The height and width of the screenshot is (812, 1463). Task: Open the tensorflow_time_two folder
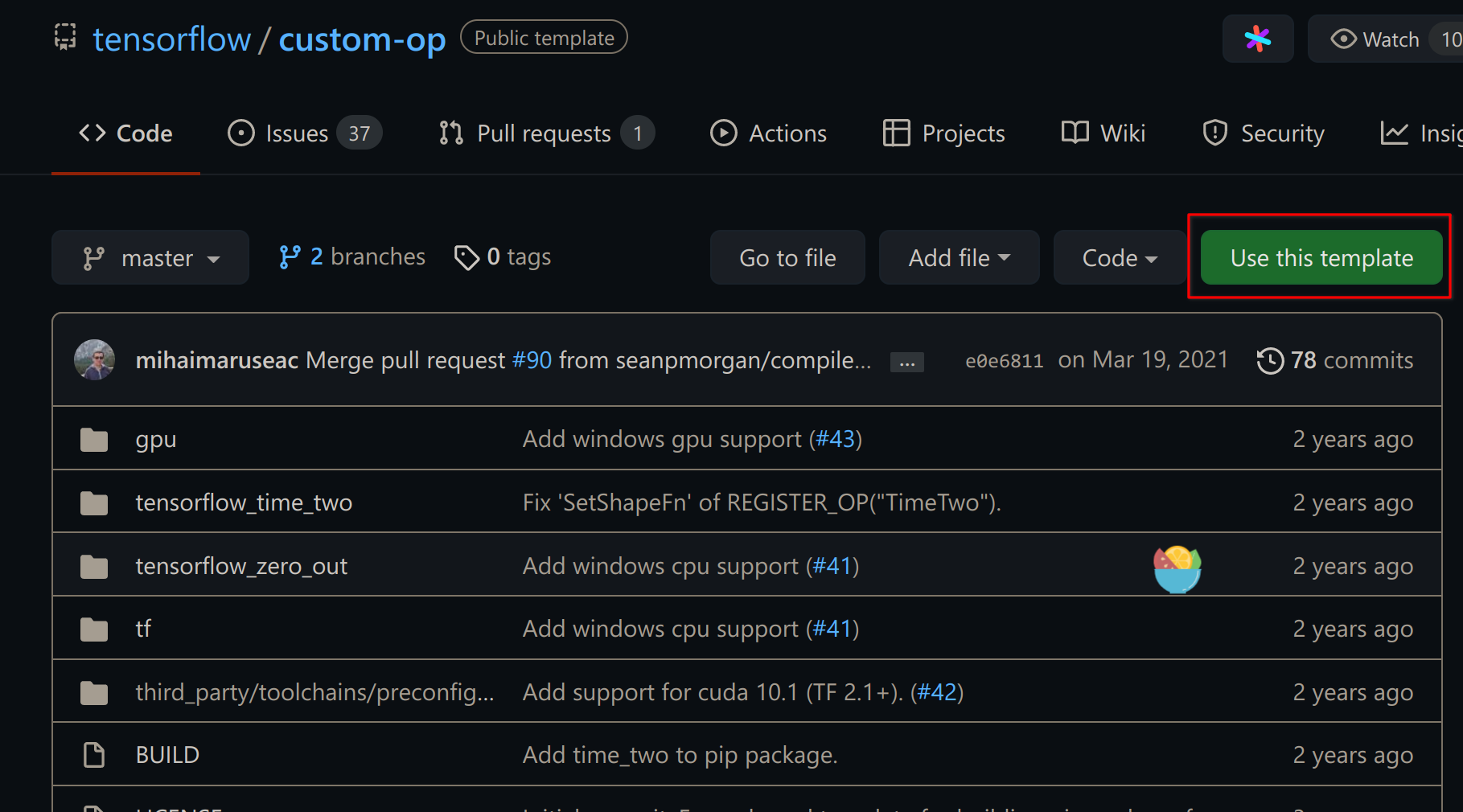(244, 502)
